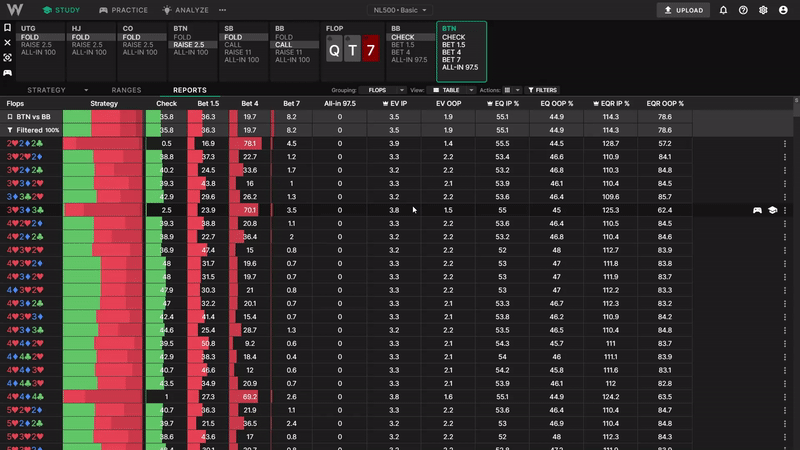Viewport: 800px width, 450px height.
Task: Sort by EQR OOP % column header
Action: [665, 103]
